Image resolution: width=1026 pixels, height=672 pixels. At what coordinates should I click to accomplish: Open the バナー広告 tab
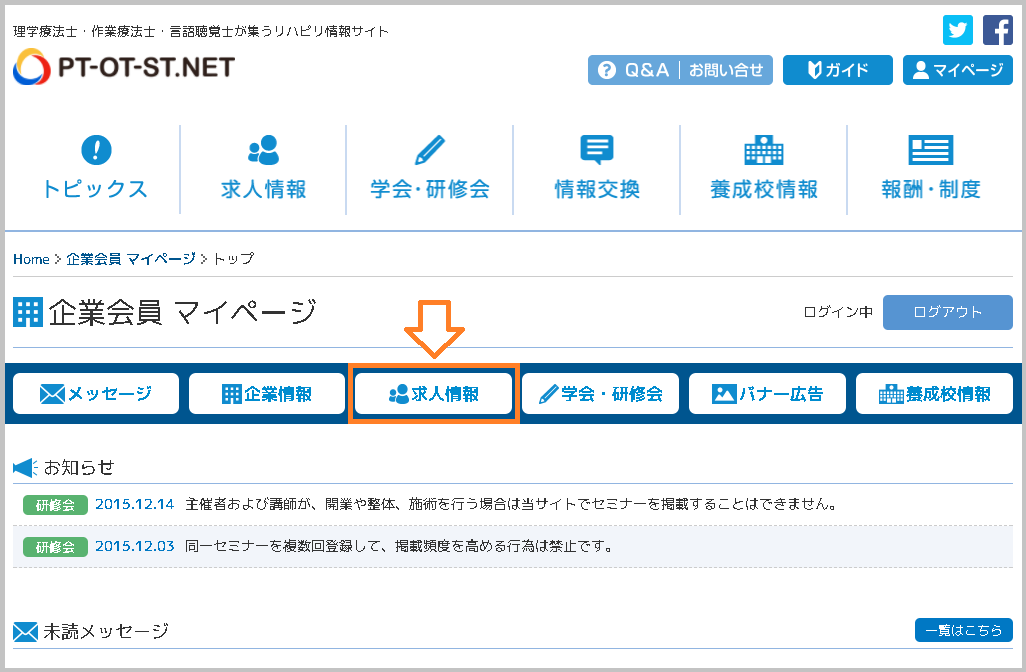pos(766,394)
